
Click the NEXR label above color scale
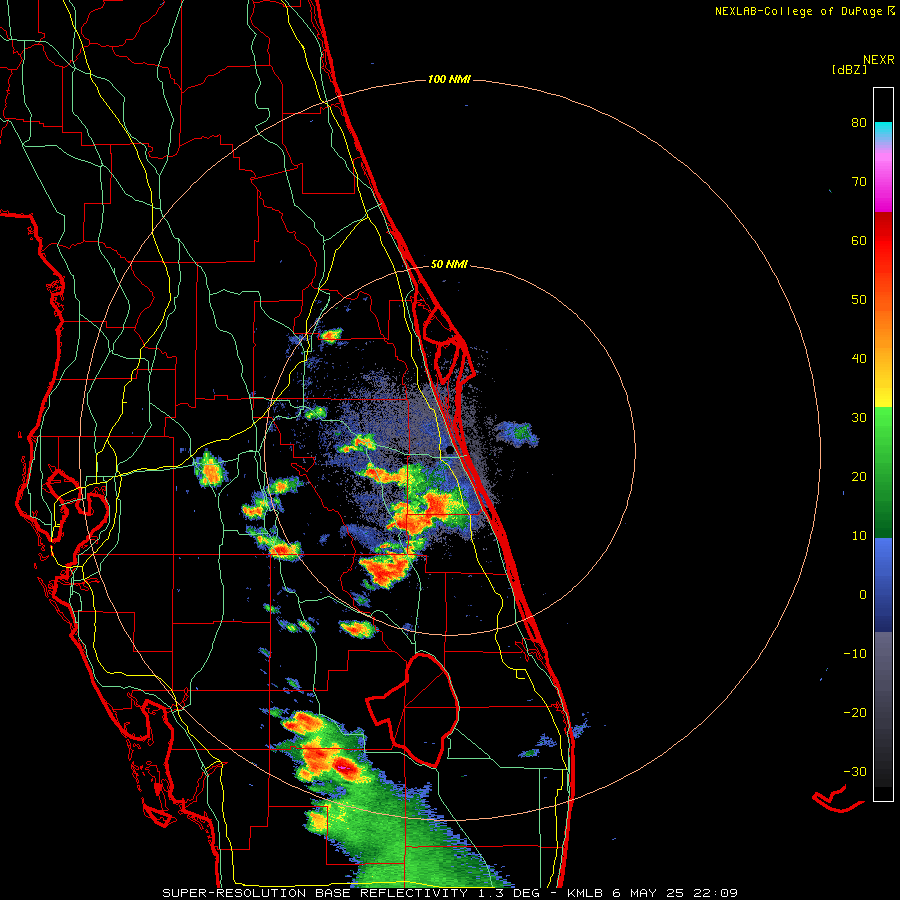coord(879,60)
